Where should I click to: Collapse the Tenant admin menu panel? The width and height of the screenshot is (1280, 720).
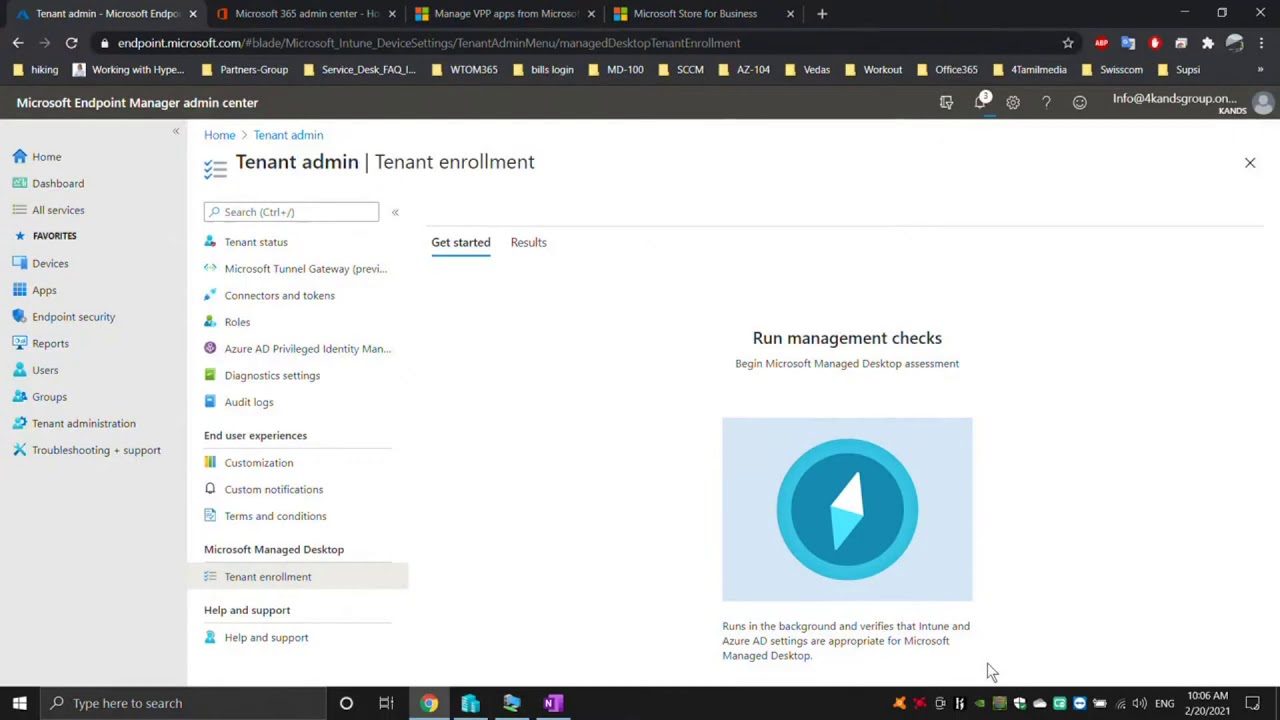point(395,212)
